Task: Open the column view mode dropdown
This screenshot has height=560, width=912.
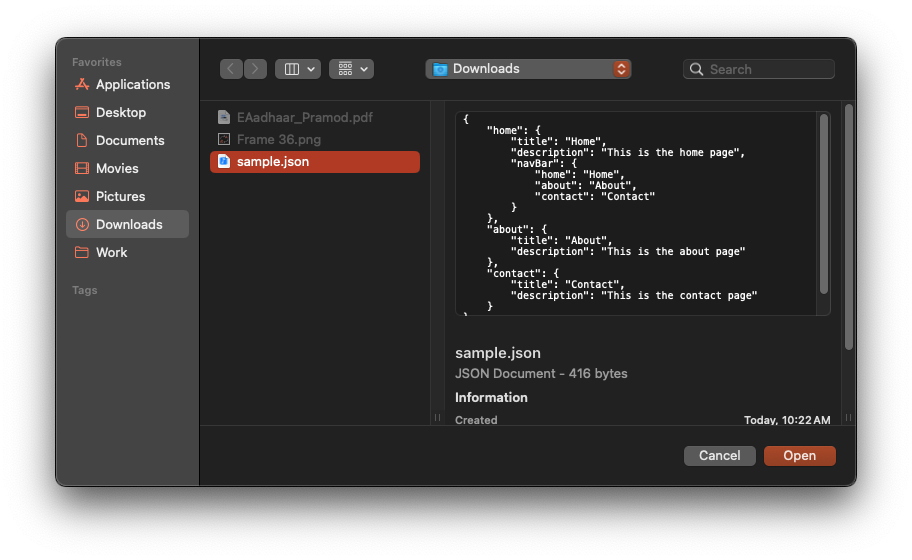Action: click(x=298, y=69)
